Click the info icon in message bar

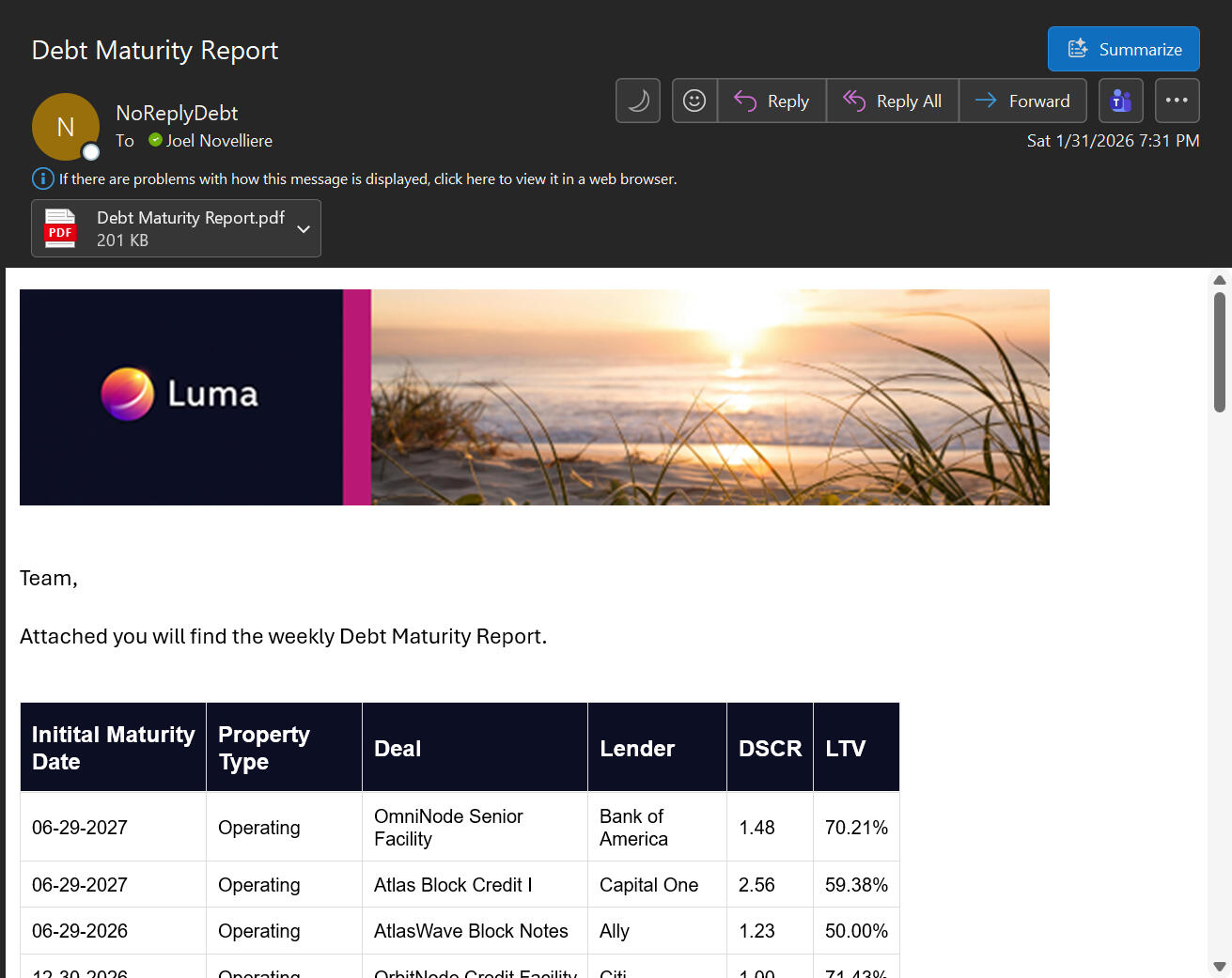pyautogui.click(x=43, y=179)
